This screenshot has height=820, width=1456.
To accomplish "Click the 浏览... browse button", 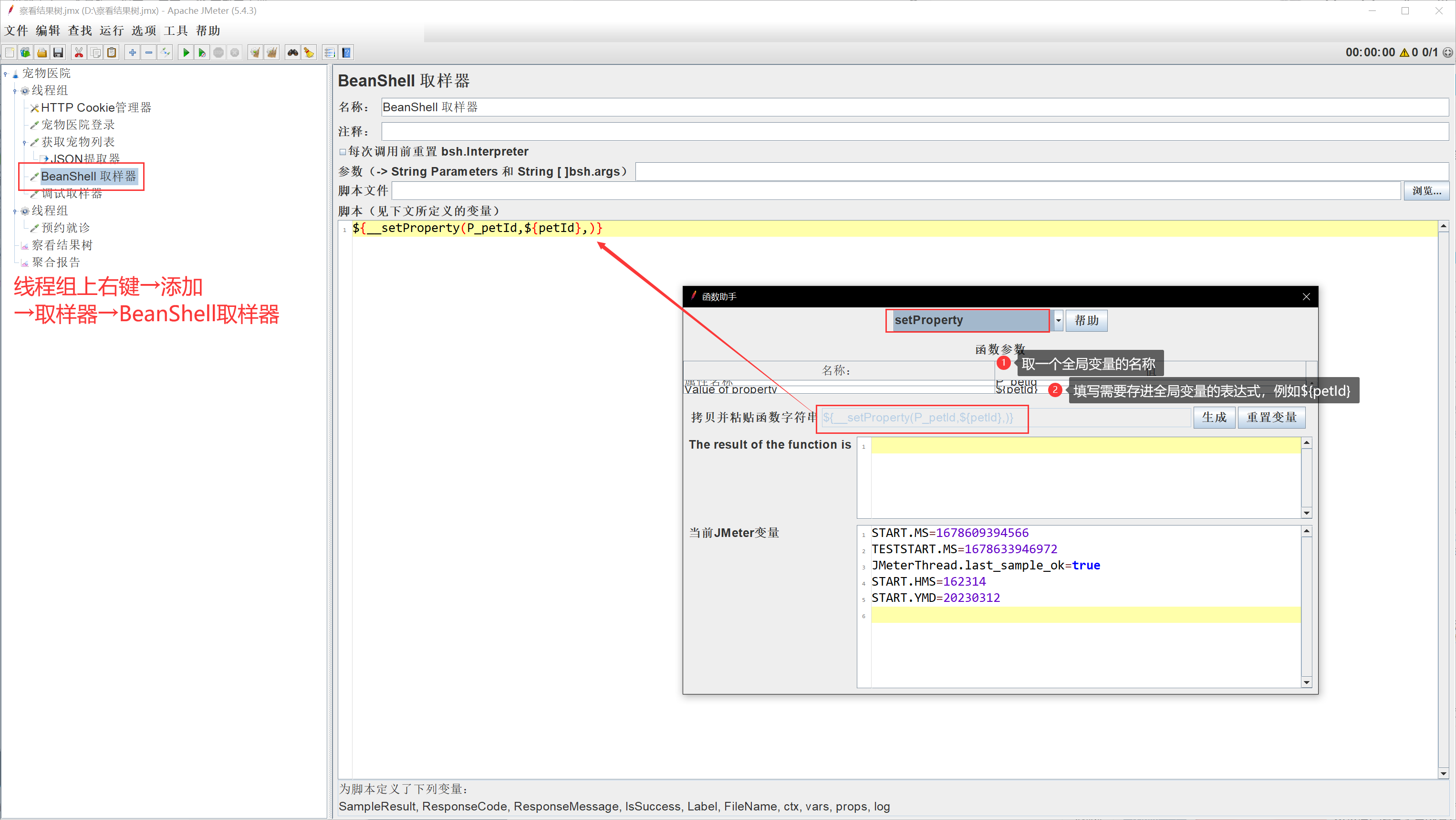I will pos(1426,190).
